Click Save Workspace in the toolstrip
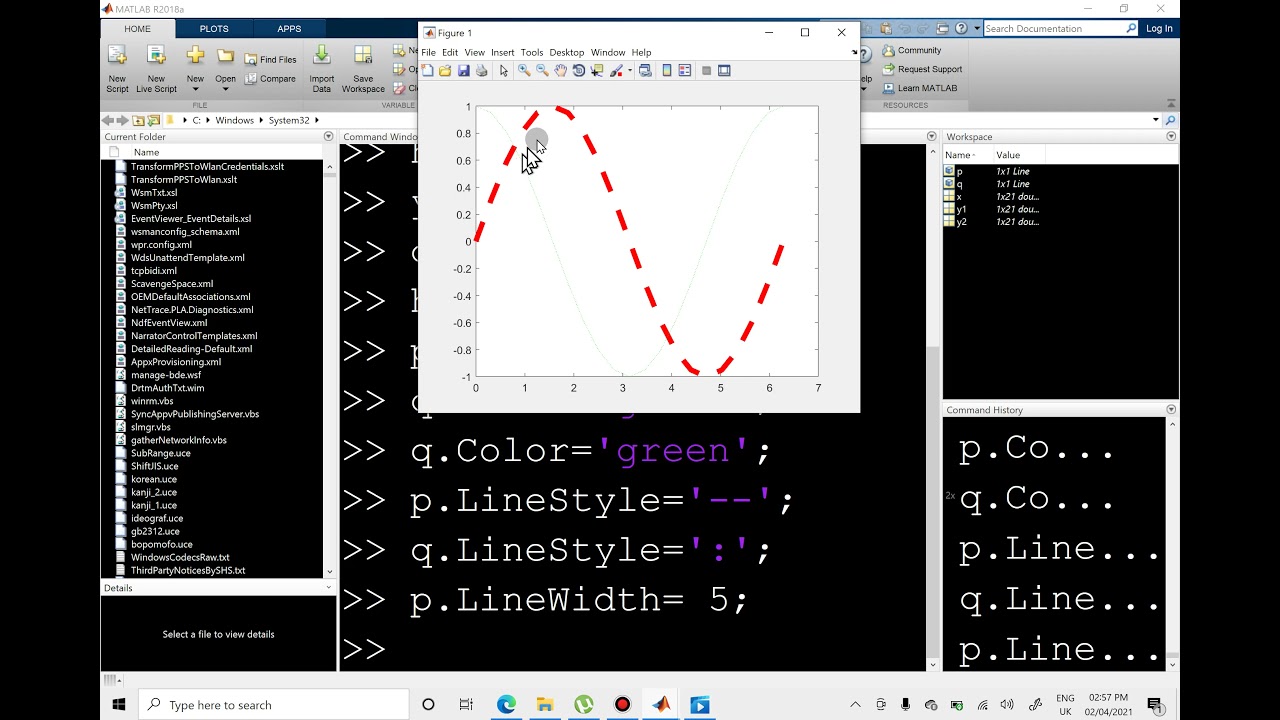 (x=363, y=69)
